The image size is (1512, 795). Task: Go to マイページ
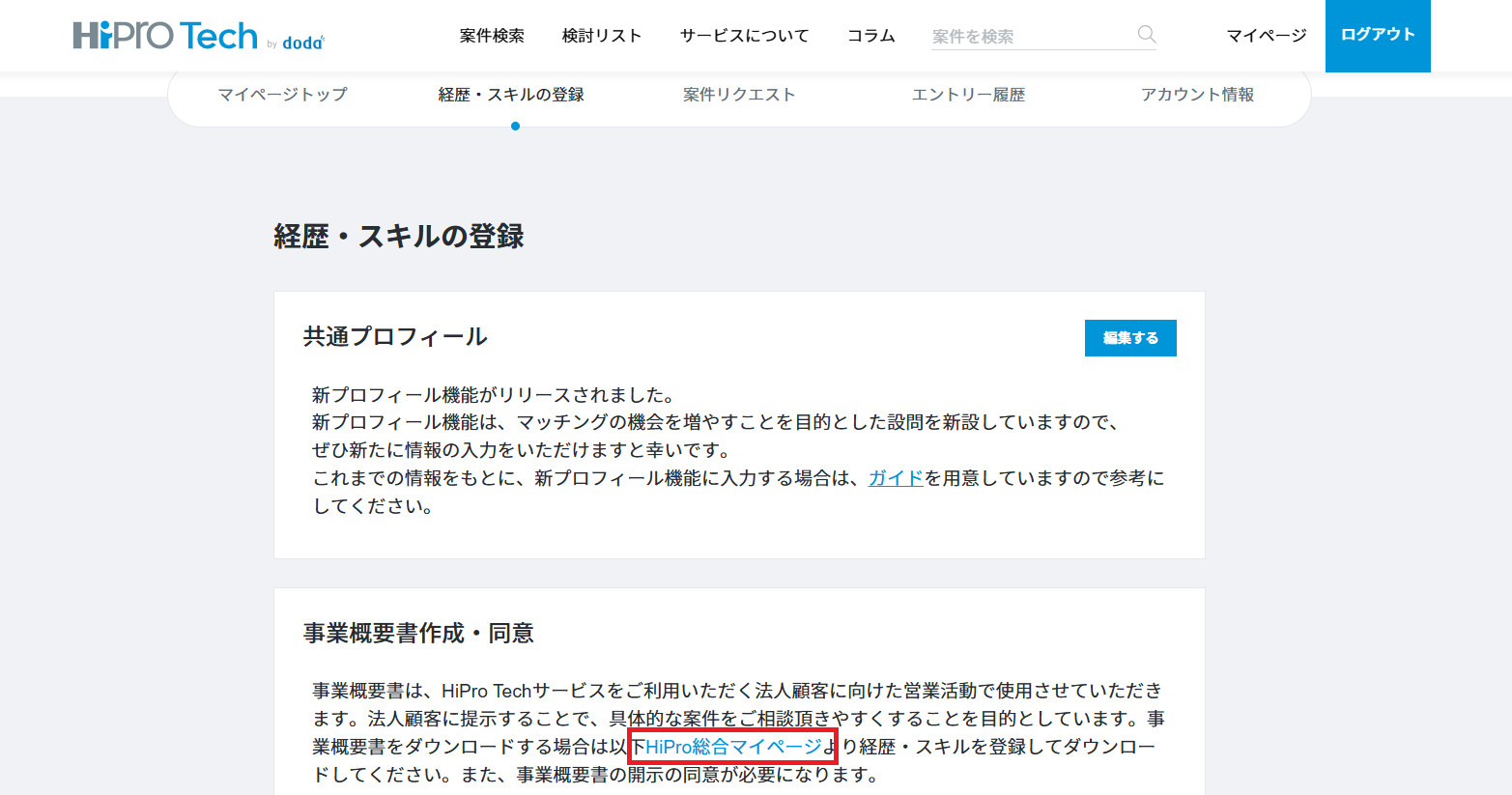[1266, 35]
